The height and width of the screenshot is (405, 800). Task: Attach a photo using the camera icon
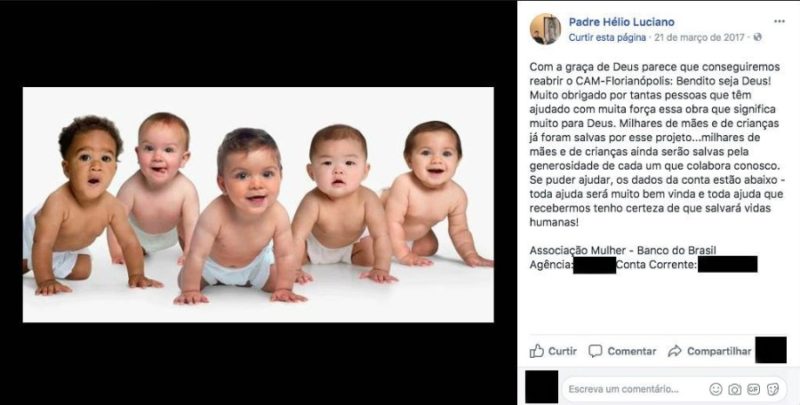(x=735, y=389)
